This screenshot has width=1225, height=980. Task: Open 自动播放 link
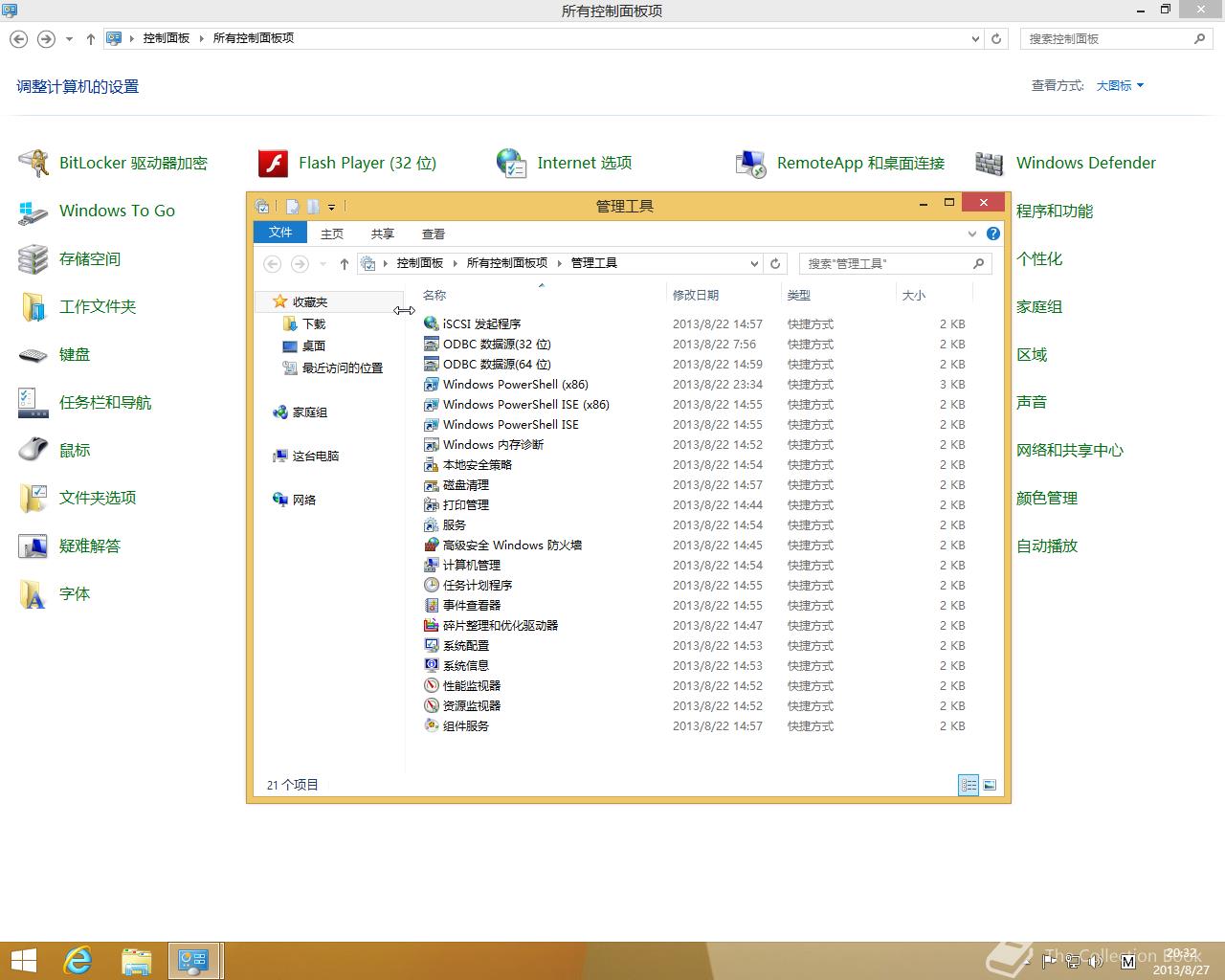click(1047, 546)
